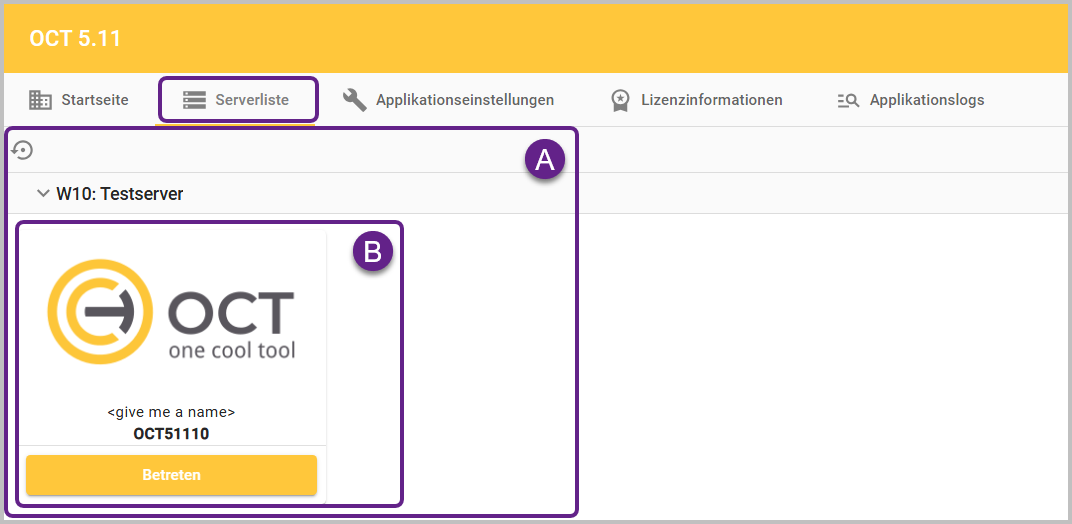Refresh the server list with the reload icon
The image size is (1072, 524).
point(22,150)
